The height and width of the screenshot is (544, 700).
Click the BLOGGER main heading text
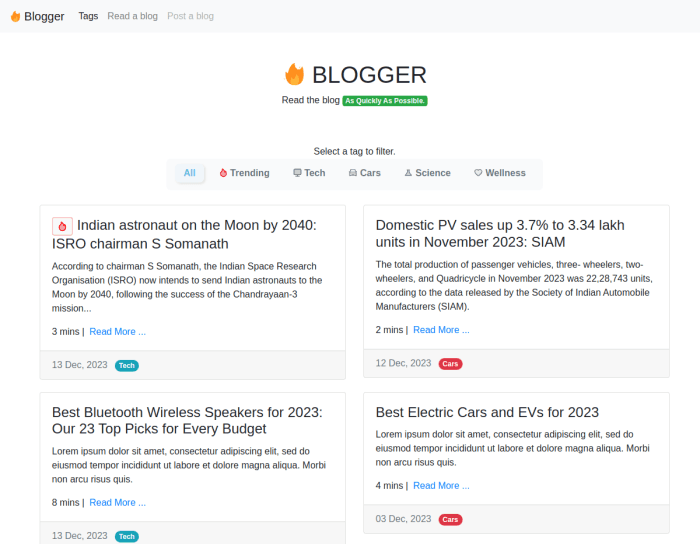pyautogui.click(x=369, y=75)
